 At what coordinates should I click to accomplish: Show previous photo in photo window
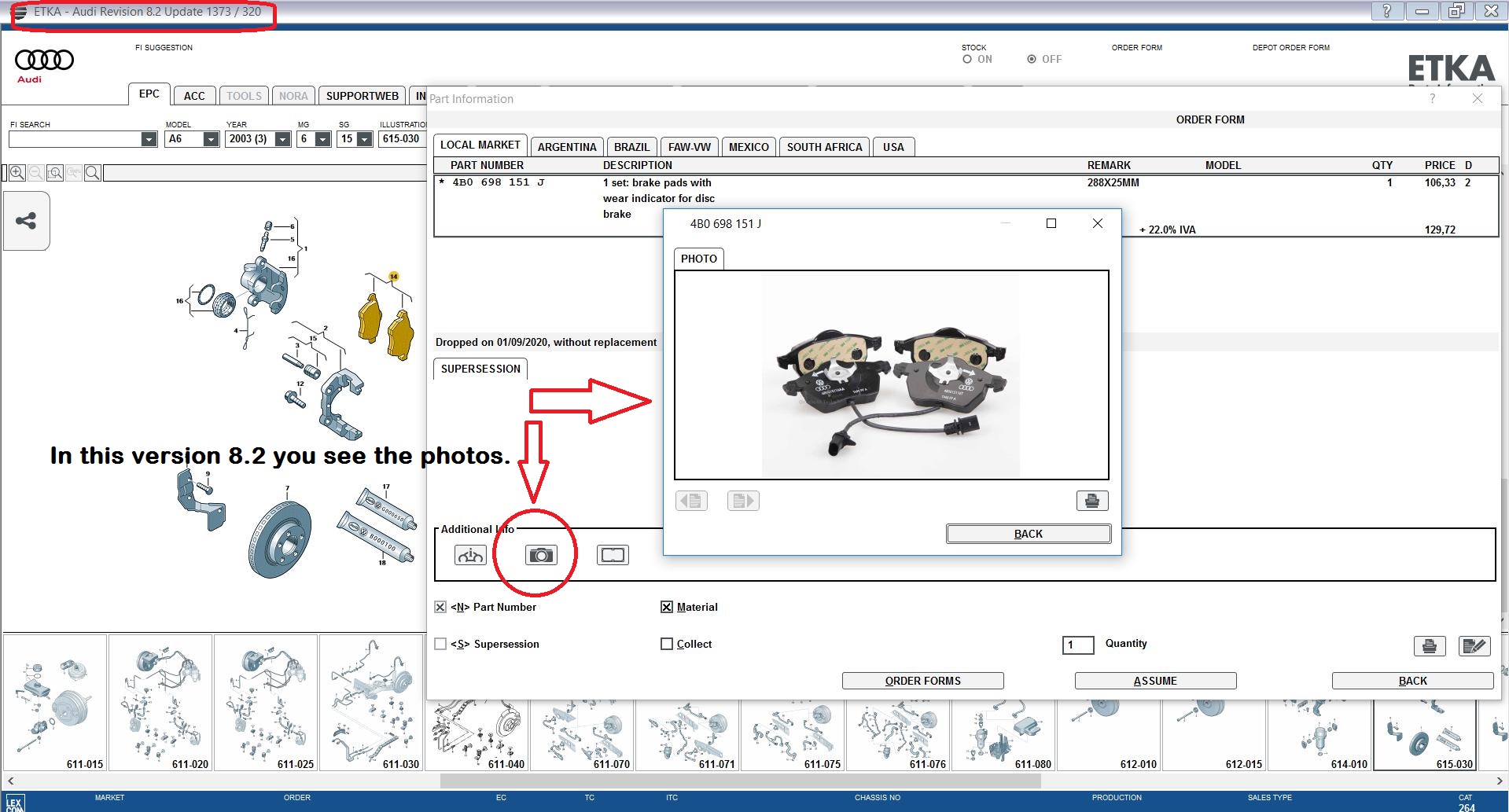pos(692,501)
